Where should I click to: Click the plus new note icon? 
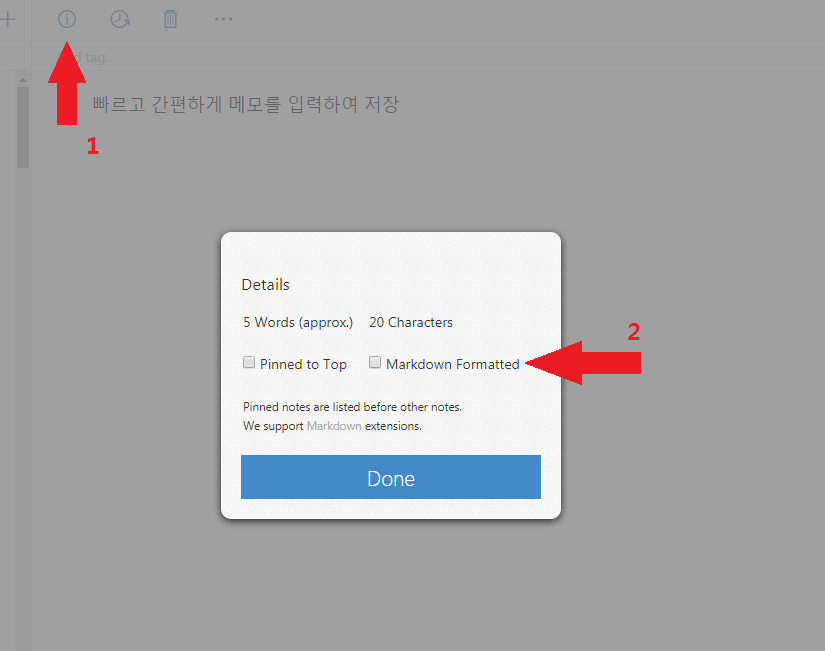tap(7, 19)
